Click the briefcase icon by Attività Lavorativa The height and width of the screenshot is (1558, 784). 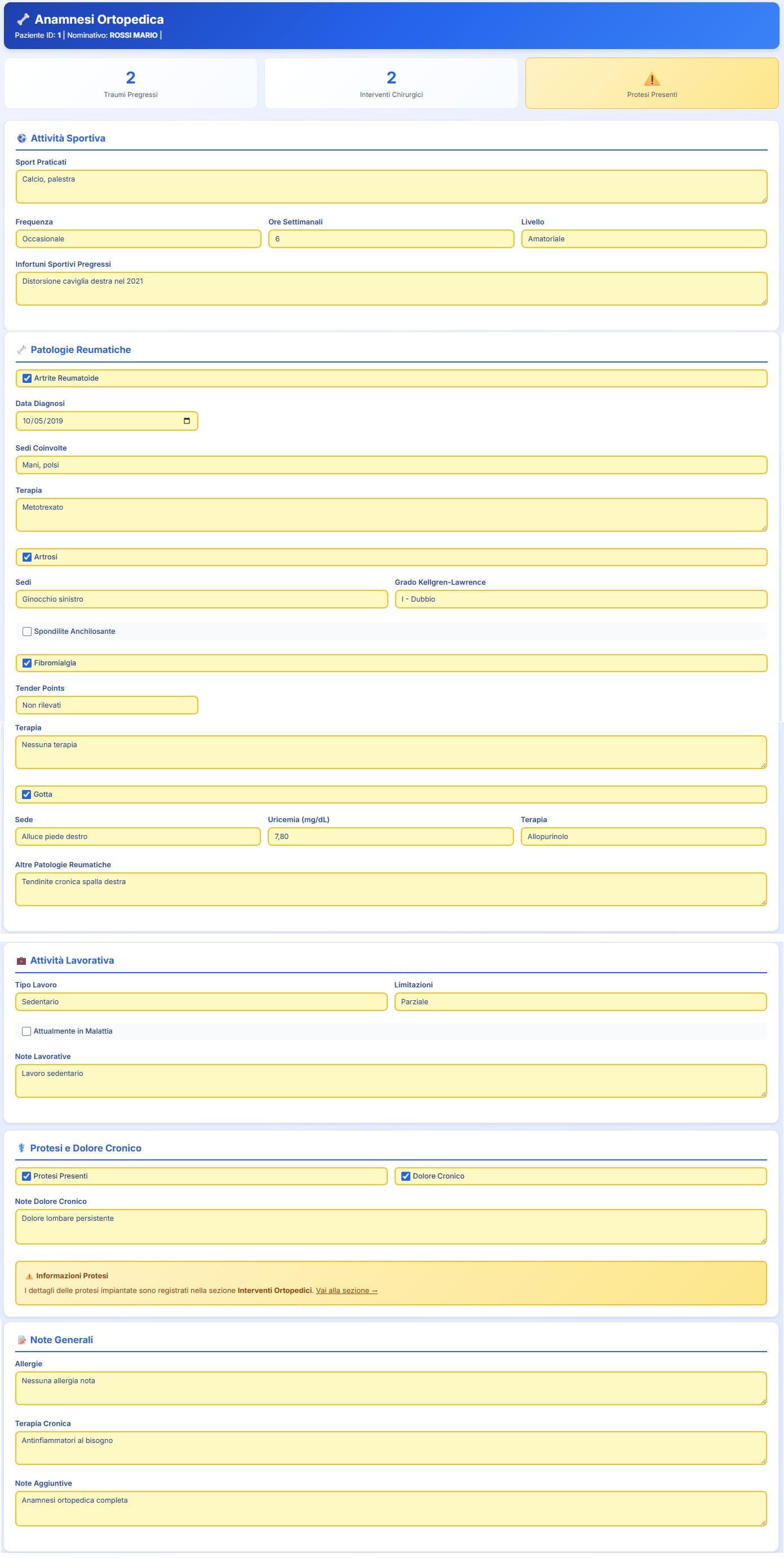[21, 960]
